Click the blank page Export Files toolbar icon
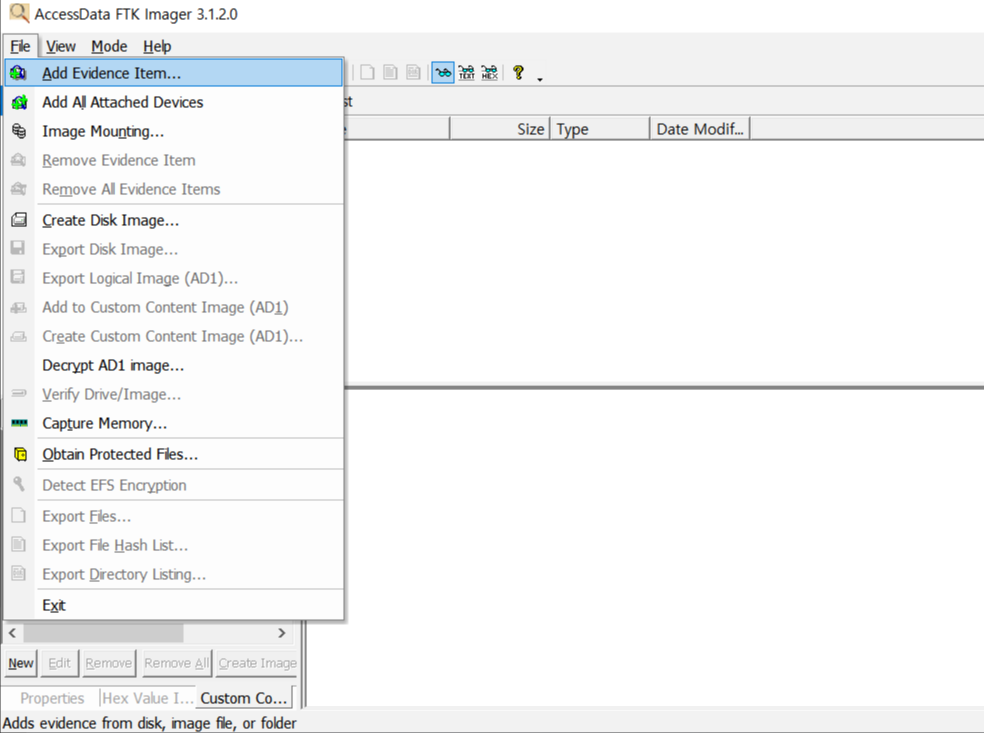 point(368,72)
